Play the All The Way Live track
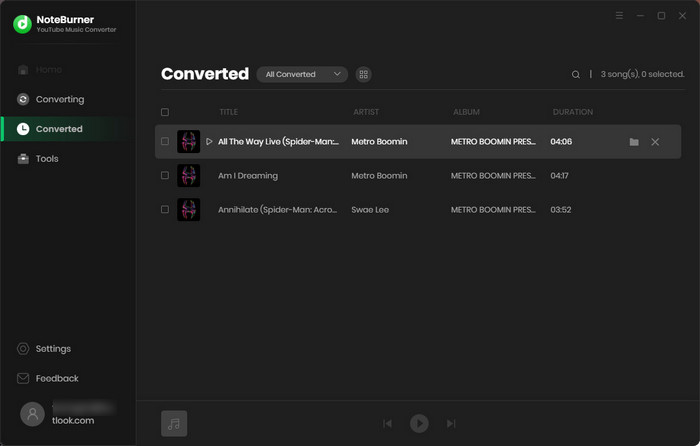Image resolution: width=700 pixels, height=446 pixels. point(209,142)
